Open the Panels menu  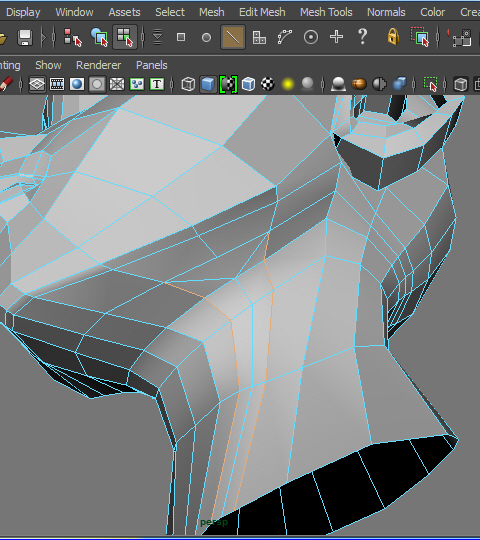click(152, 65)
